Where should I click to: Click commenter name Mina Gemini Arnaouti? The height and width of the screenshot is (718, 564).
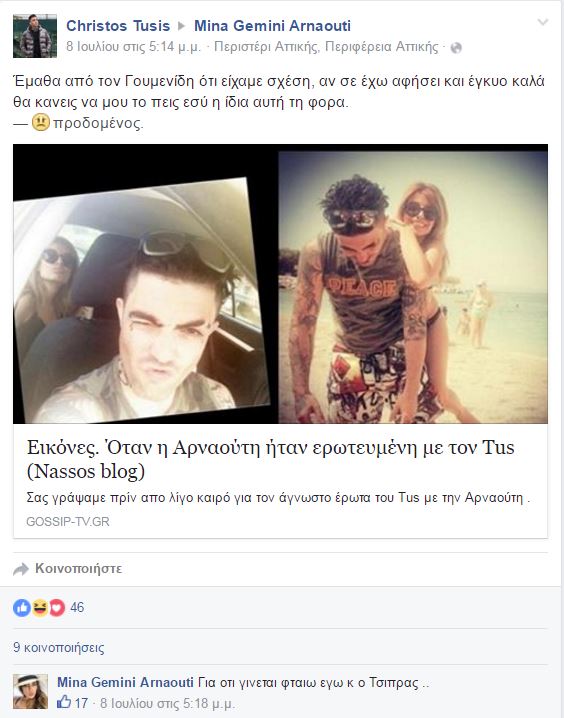125,682
